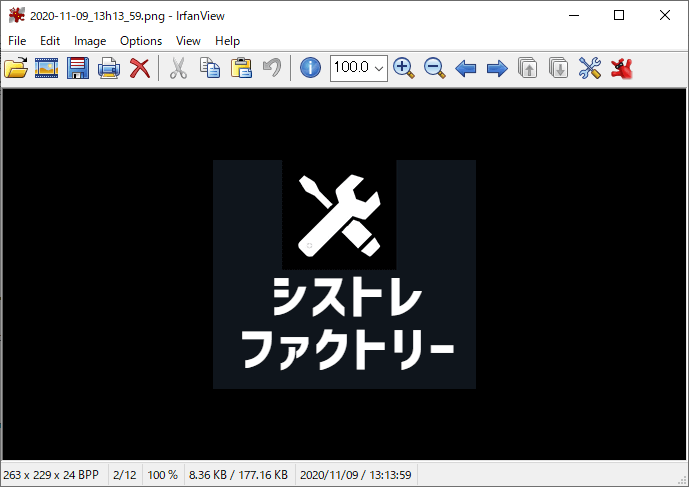
Task: Delete the file with the red X icon
Action: click(140, 68)
